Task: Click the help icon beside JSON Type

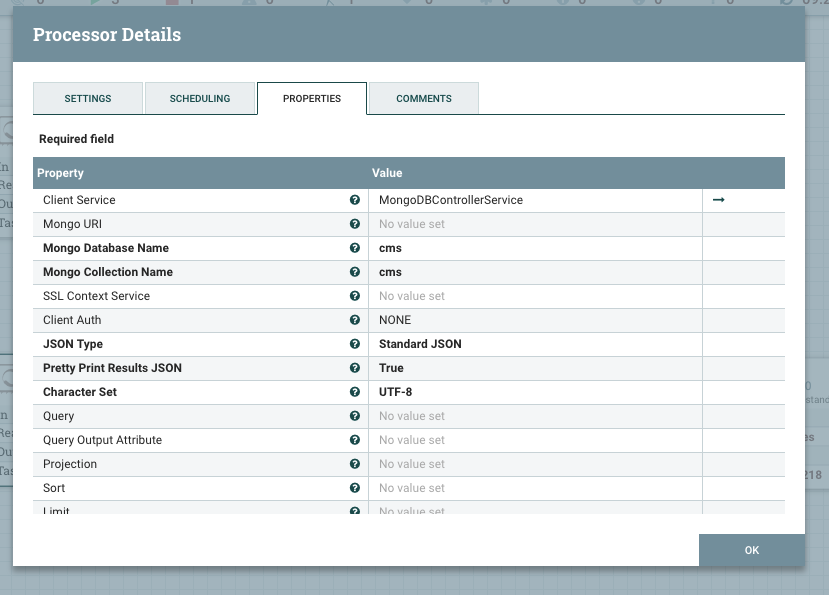Action: [355, 344]
